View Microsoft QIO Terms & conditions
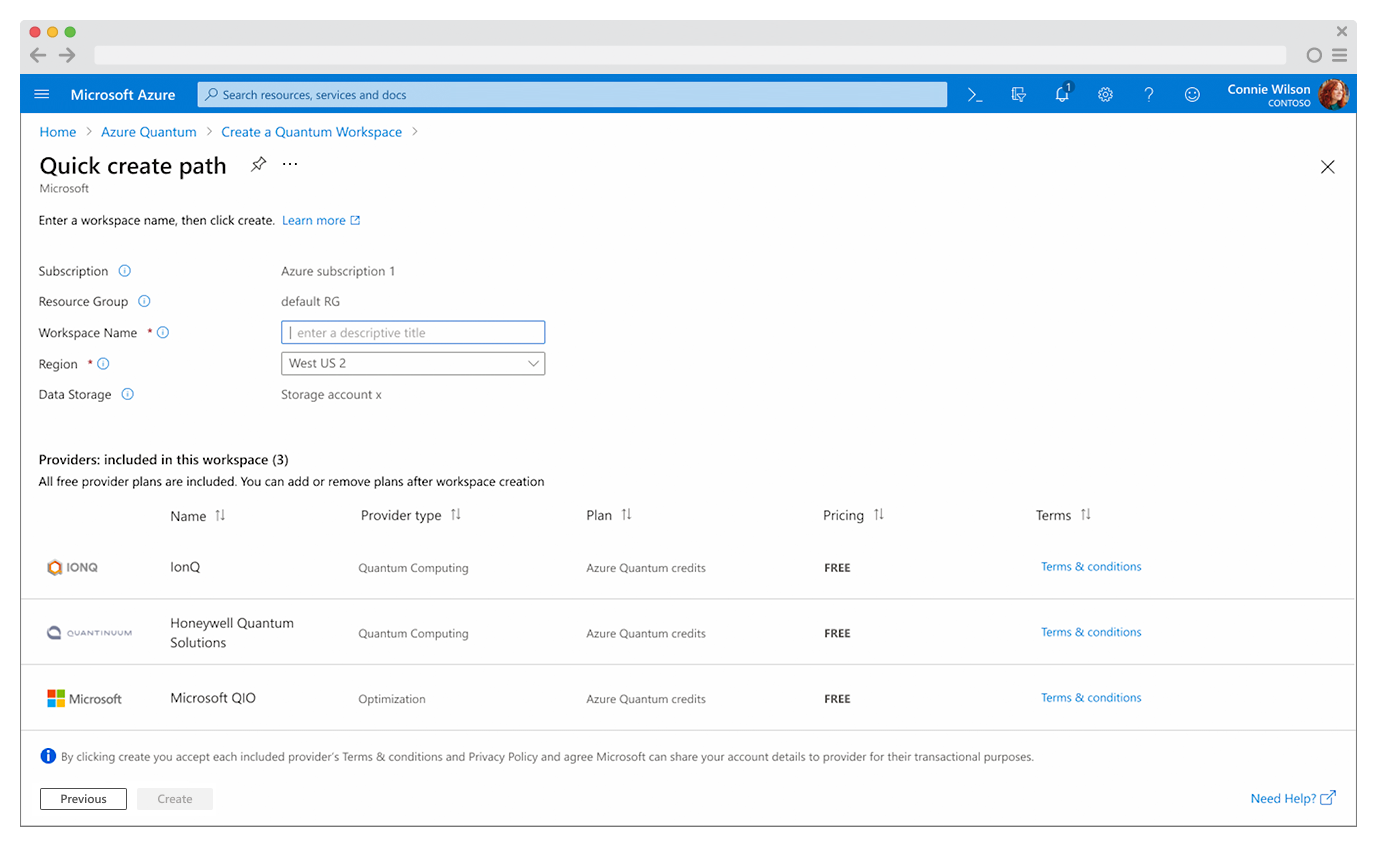Viewport: 1377px width, 847px height. tap(1091, 698)
